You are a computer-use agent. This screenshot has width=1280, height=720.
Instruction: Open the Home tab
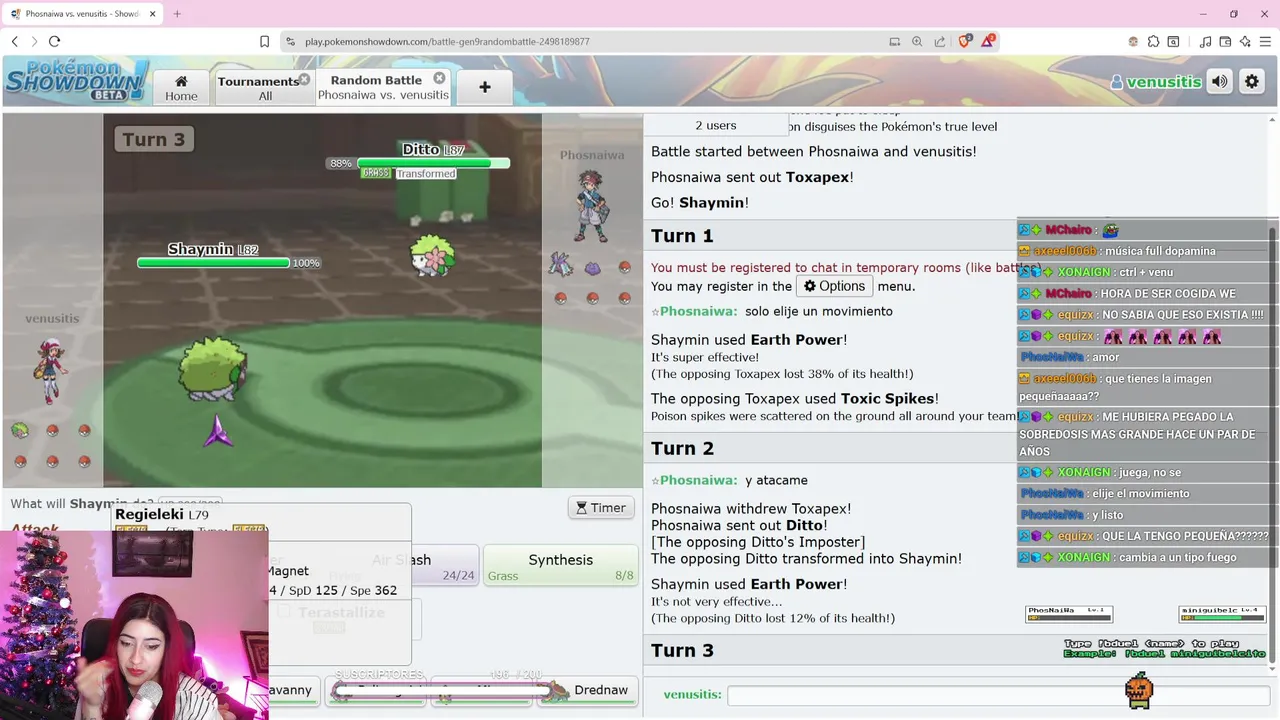coord(181,87)
